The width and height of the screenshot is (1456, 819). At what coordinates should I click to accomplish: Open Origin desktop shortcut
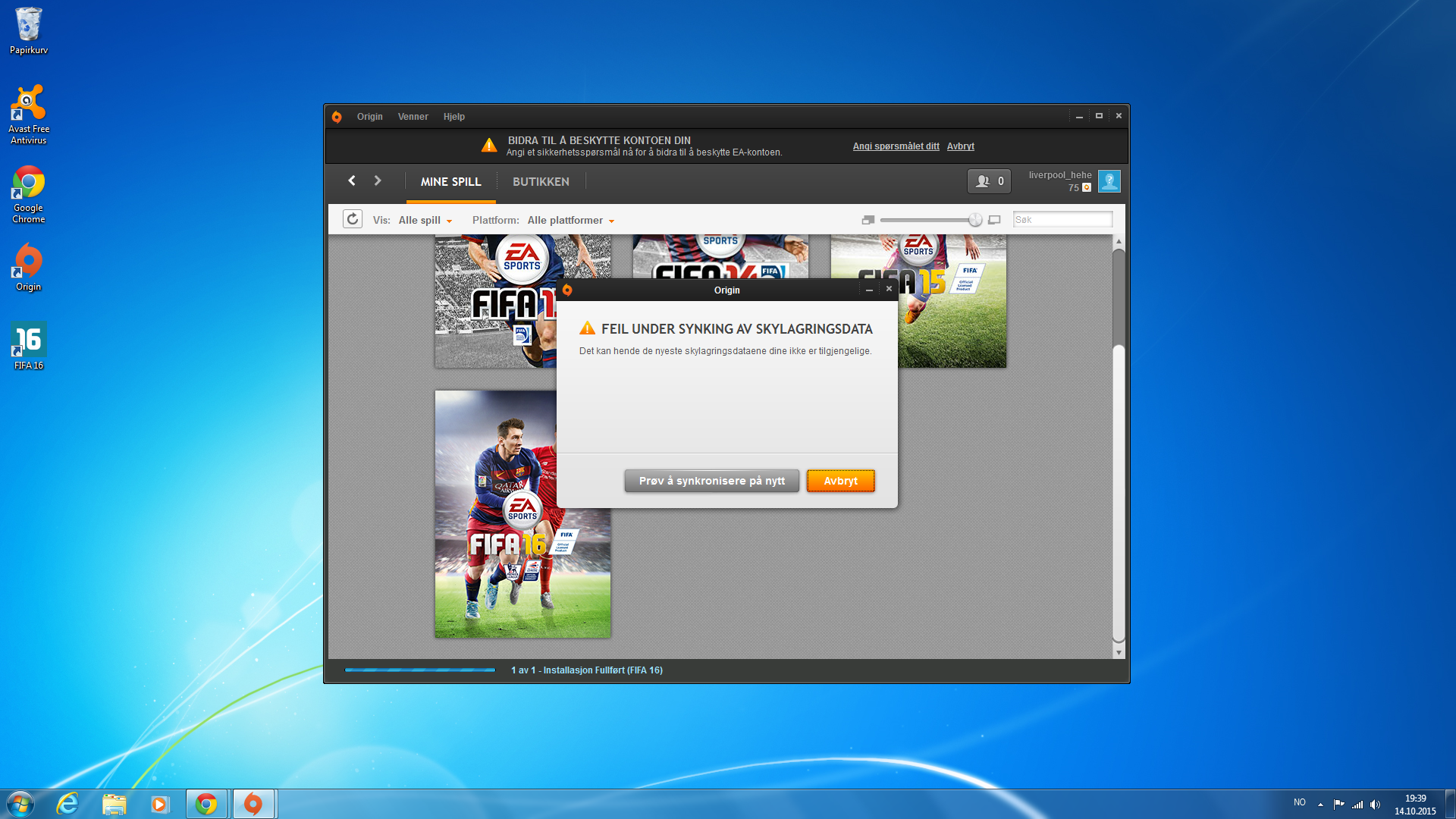click(x=29, y=267)
